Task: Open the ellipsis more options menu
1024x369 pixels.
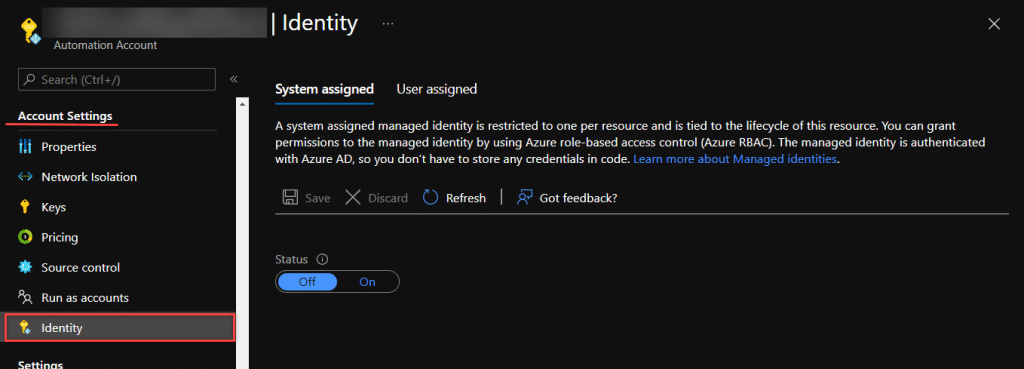Action: [x=388, y=24]
